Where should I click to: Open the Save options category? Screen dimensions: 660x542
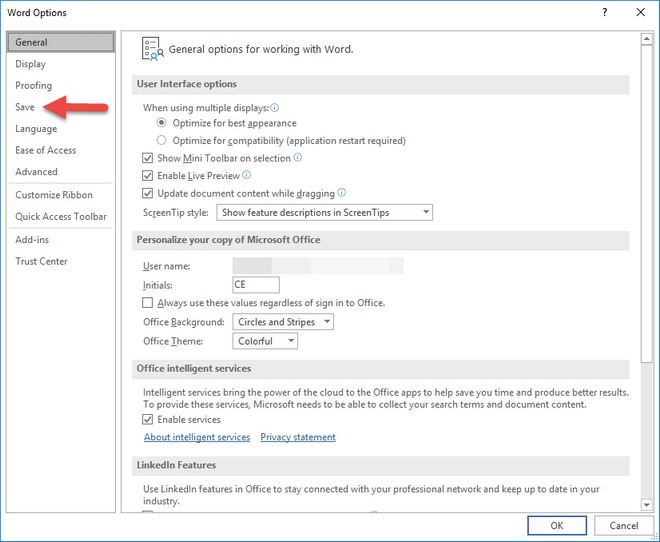[x=25, y=107]
